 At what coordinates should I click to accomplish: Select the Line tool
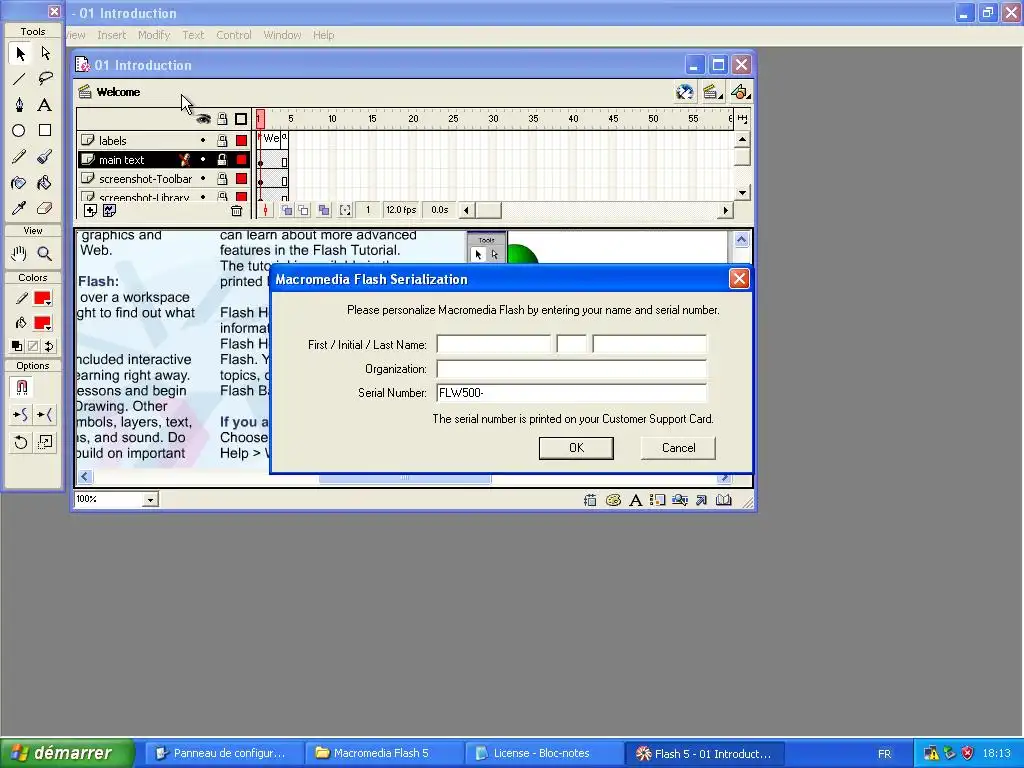click(20, 79)
